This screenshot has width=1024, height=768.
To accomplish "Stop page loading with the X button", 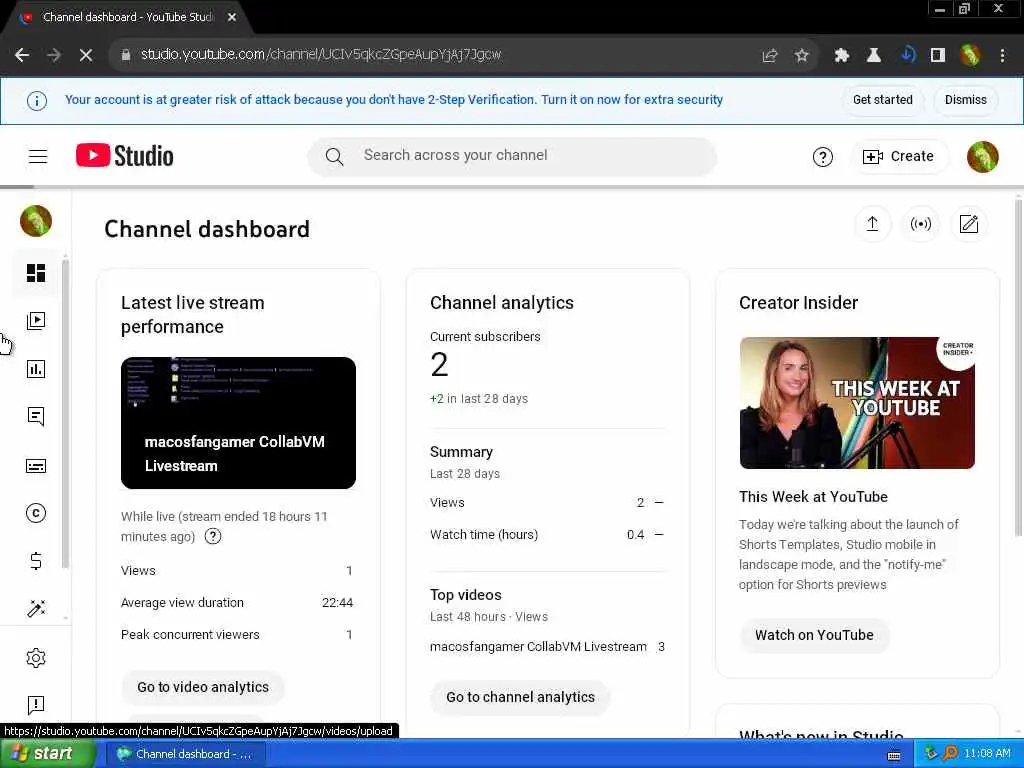I will tap(86, 56).
